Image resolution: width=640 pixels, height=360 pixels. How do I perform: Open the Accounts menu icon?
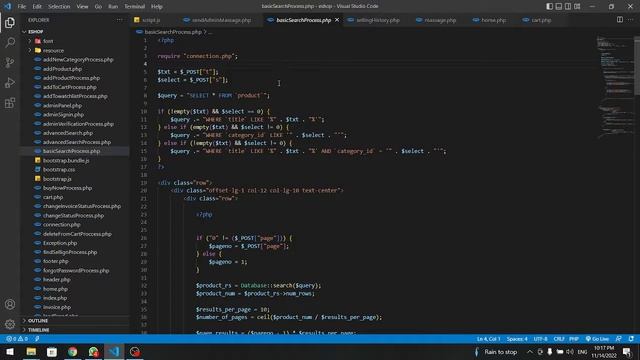(x=10, y=304)
